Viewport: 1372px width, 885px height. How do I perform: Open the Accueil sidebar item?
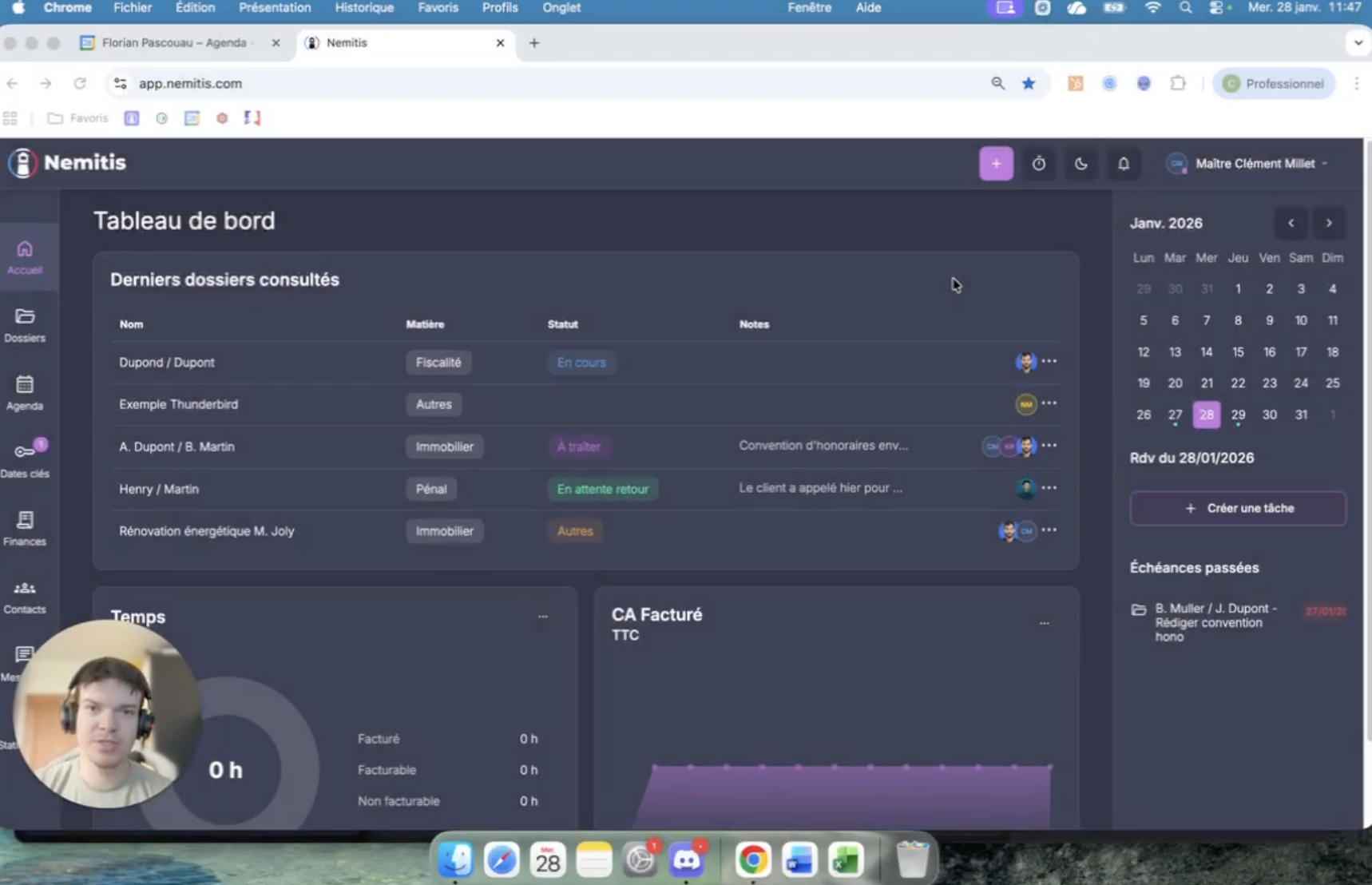[25, 257]
